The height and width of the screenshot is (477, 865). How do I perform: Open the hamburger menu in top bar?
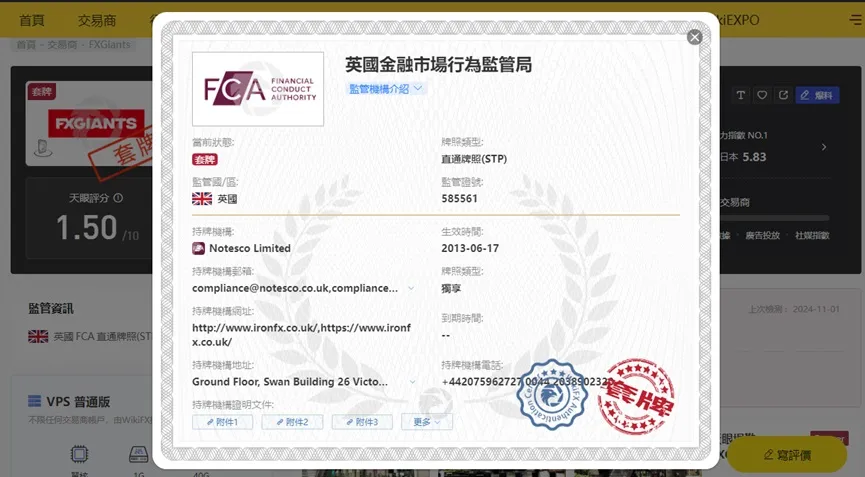click(856, 20)
